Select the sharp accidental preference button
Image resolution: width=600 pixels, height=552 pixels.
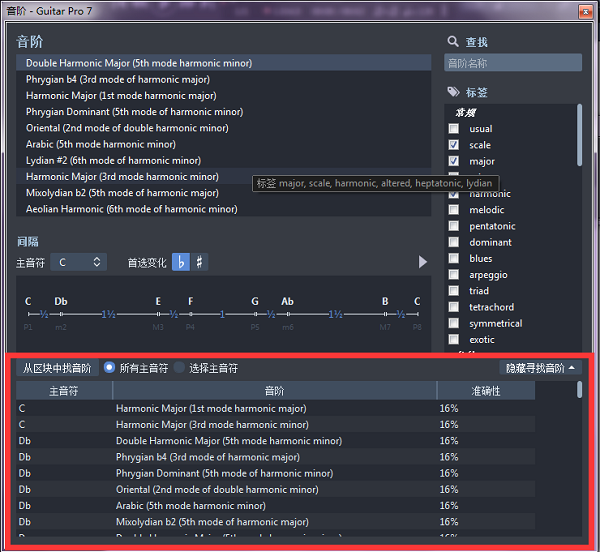click(200, 262)
